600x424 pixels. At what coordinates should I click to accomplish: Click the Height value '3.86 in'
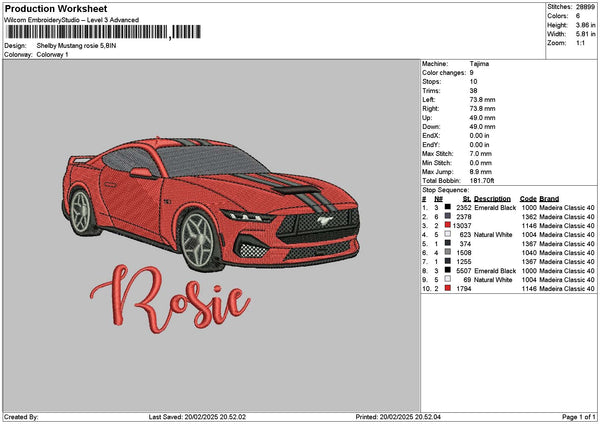click(585, 25)
